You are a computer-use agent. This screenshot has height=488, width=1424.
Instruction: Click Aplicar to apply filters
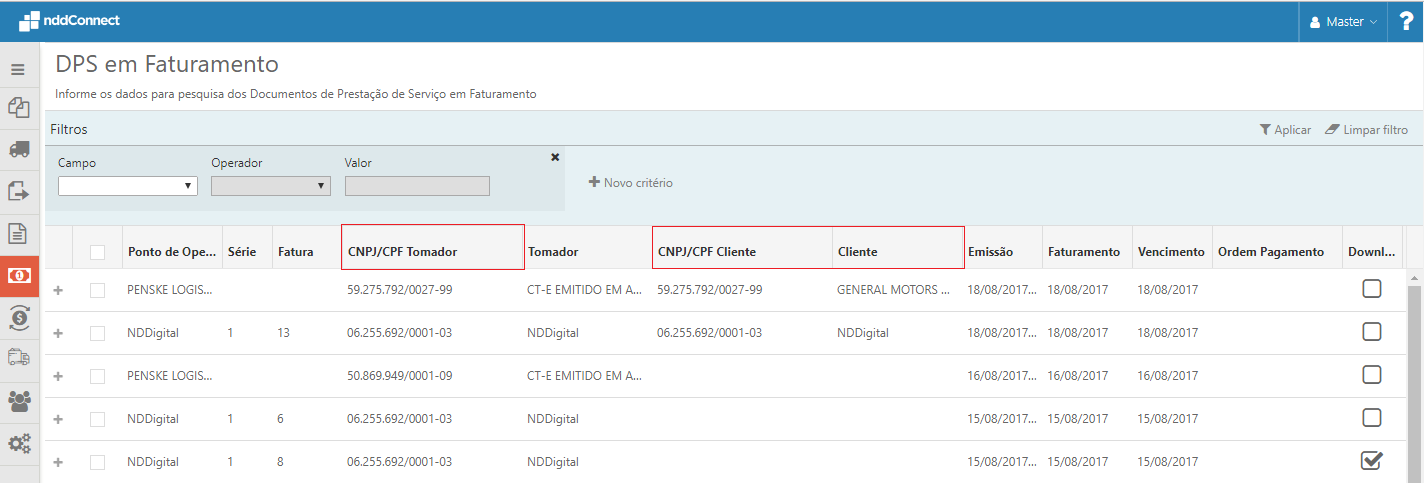[x=1285, y=130]
